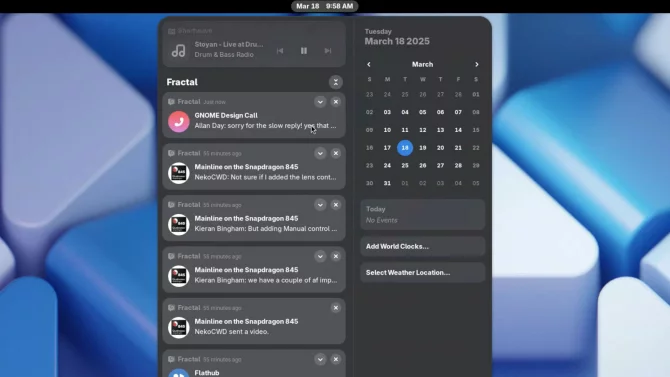Viewport: 670px width, 377px height.
Task: Select March 31 in calendar
Action: tap(387, 183)
